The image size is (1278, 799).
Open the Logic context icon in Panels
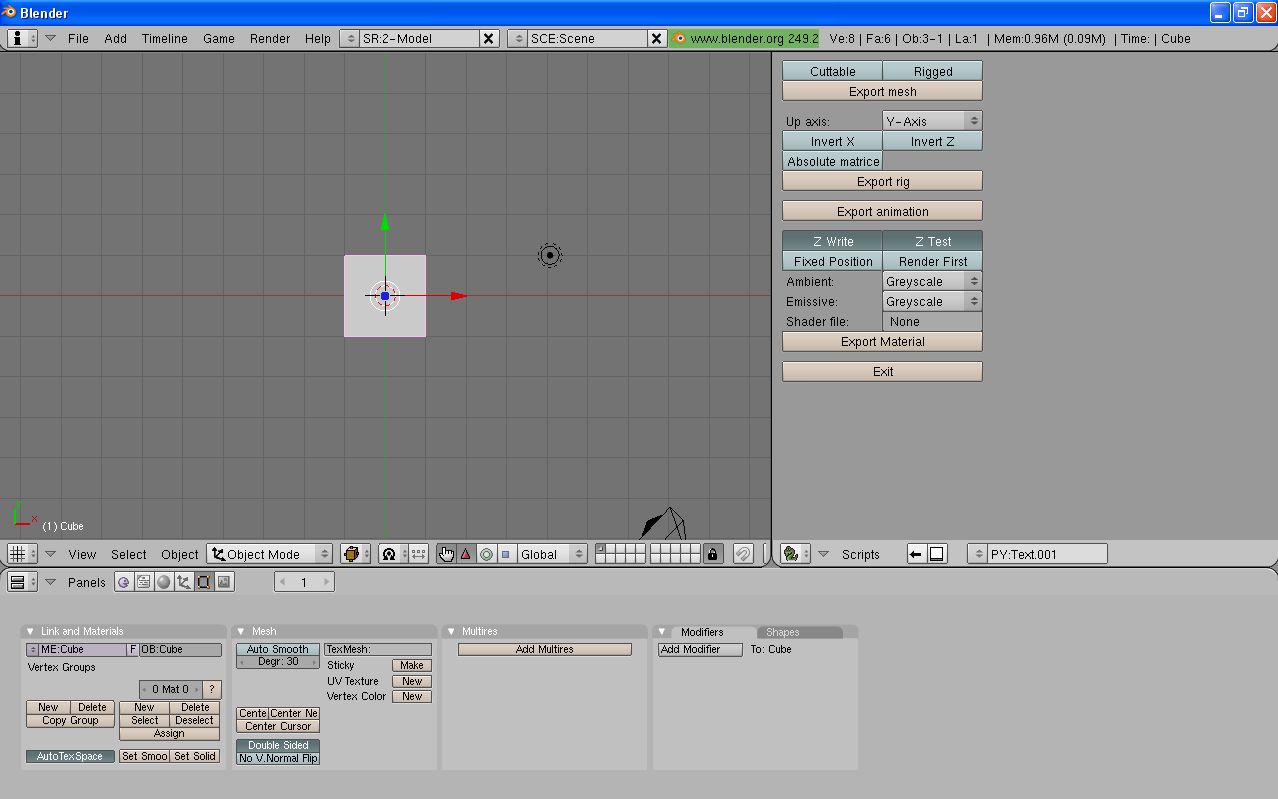coord(124,582)
